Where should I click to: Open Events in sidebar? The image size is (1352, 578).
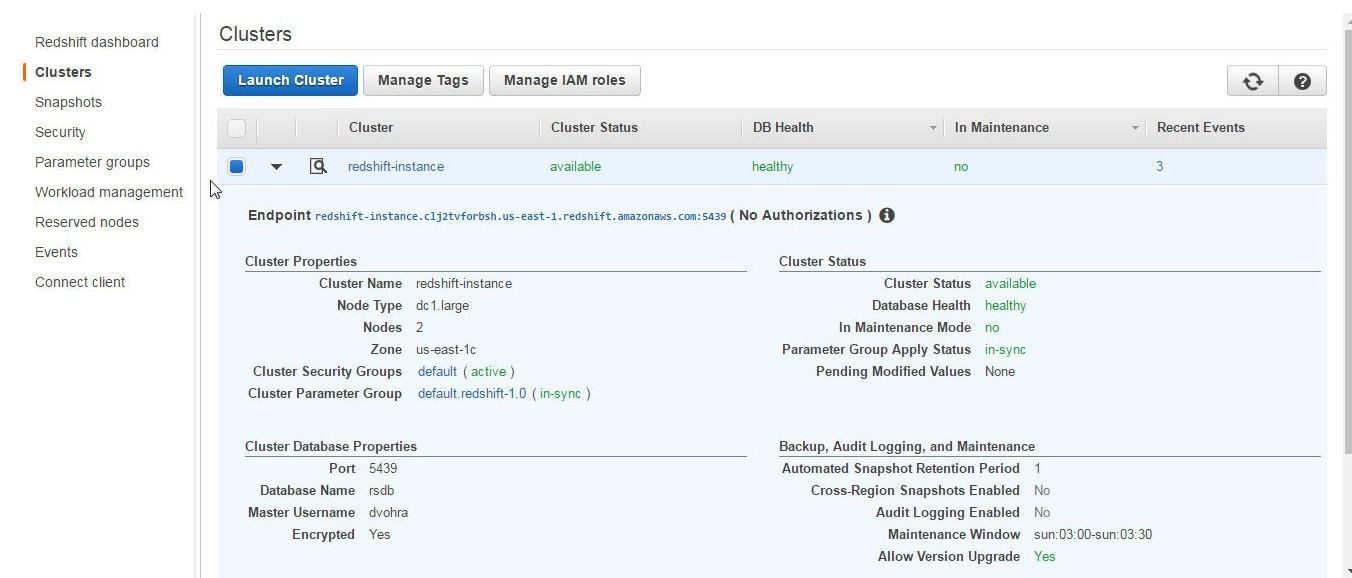point(56,252)
